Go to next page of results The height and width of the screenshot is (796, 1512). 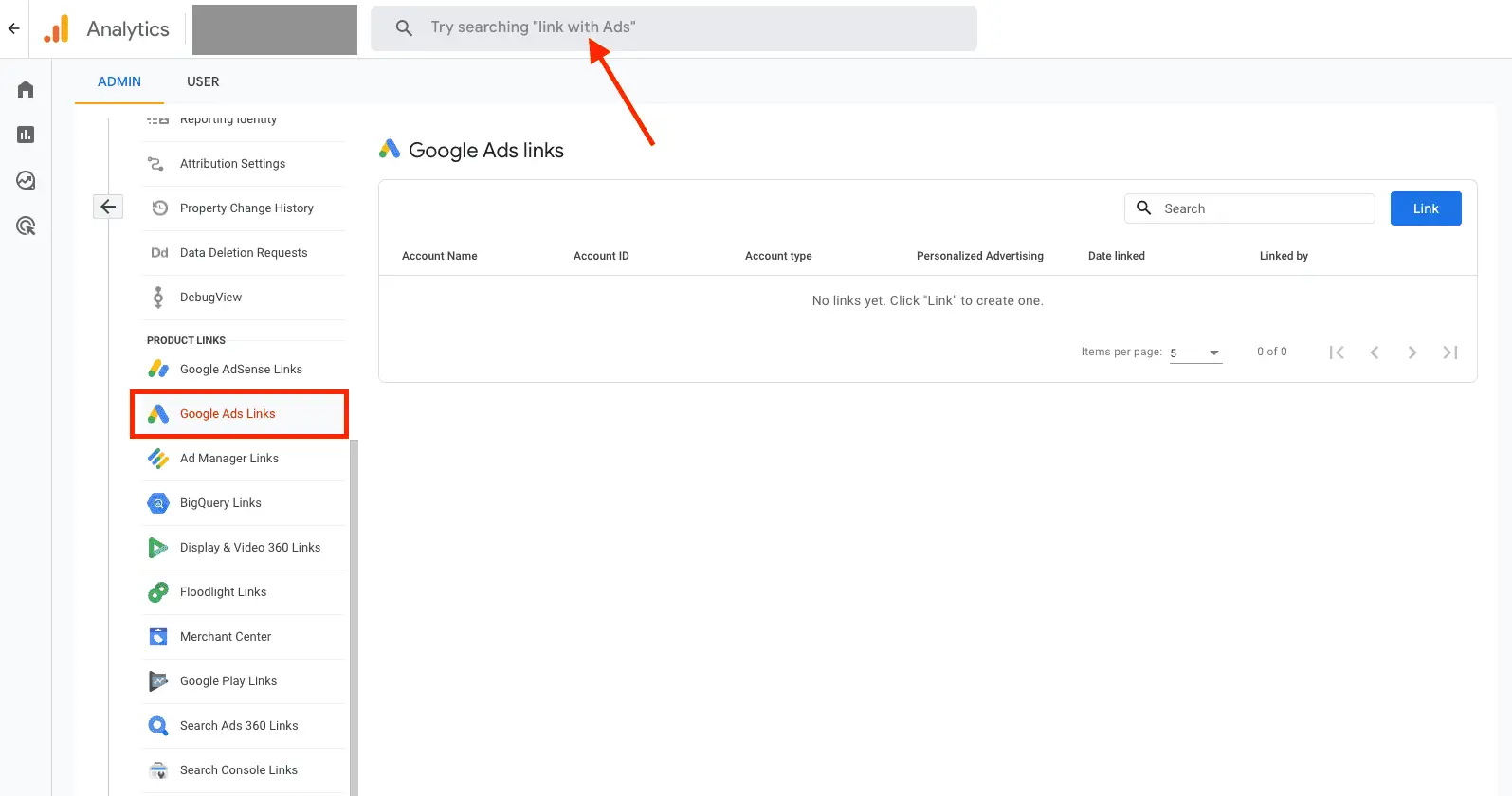pos(1412,353)
